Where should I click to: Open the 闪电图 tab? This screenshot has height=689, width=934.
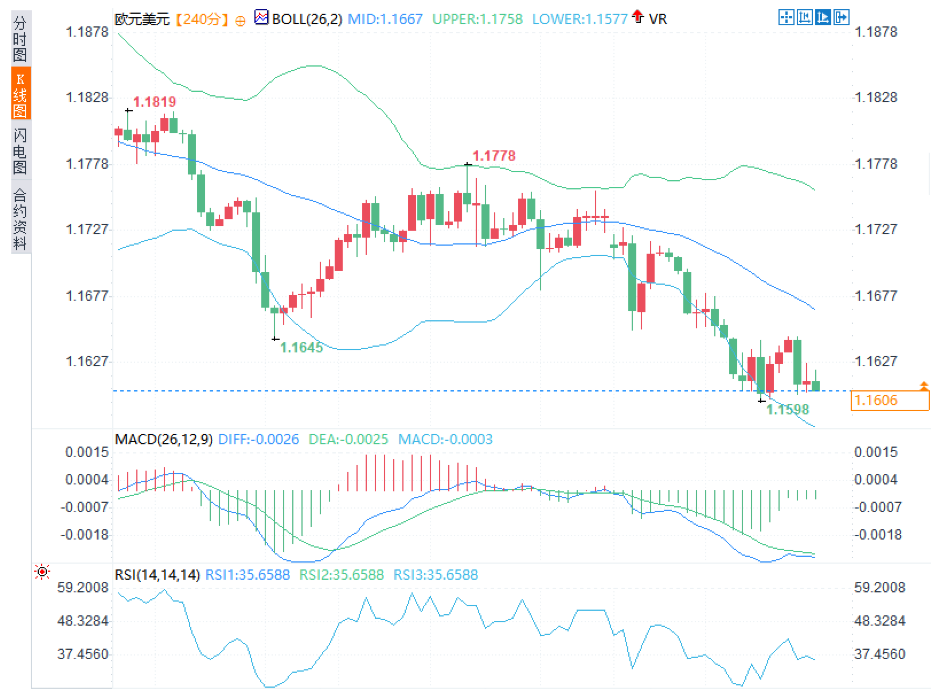coord(21,151)
